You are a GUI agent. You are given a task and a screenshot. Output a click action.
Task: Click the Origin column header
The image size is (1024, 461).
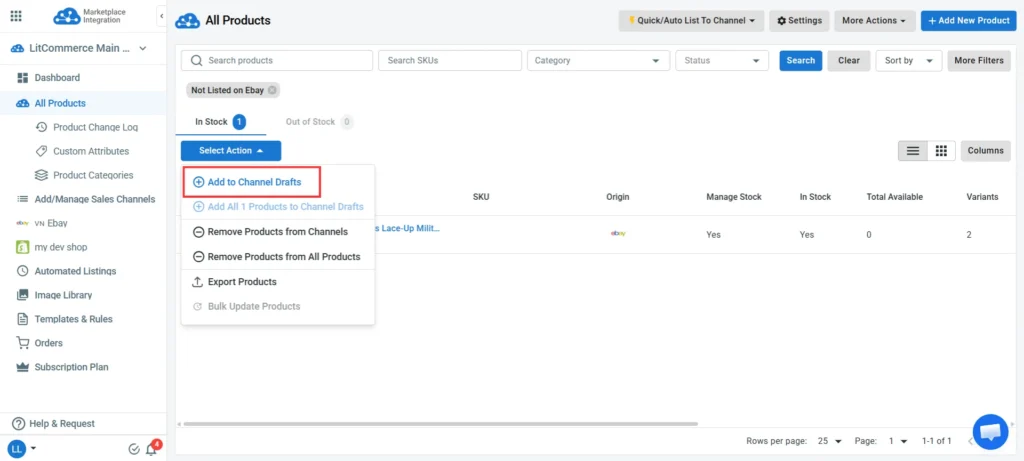point(618,197)
